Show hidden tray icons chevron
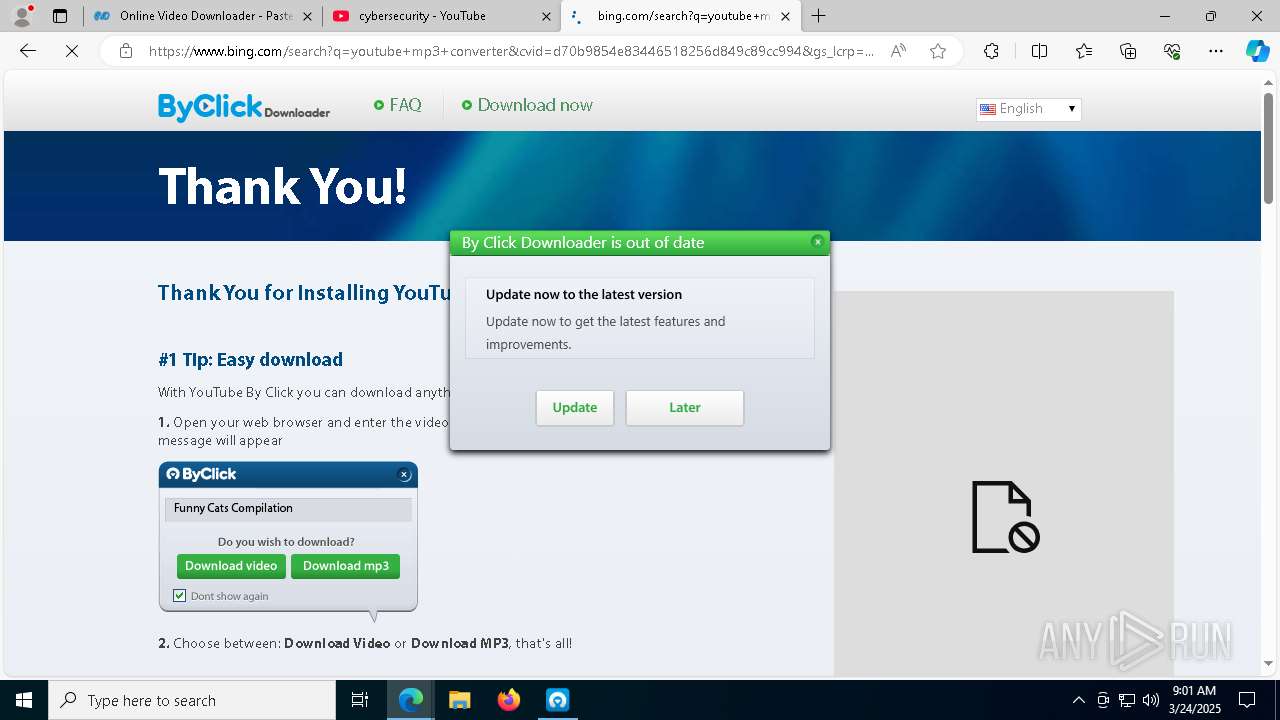1280x720 pixels. click(1078, 700)
